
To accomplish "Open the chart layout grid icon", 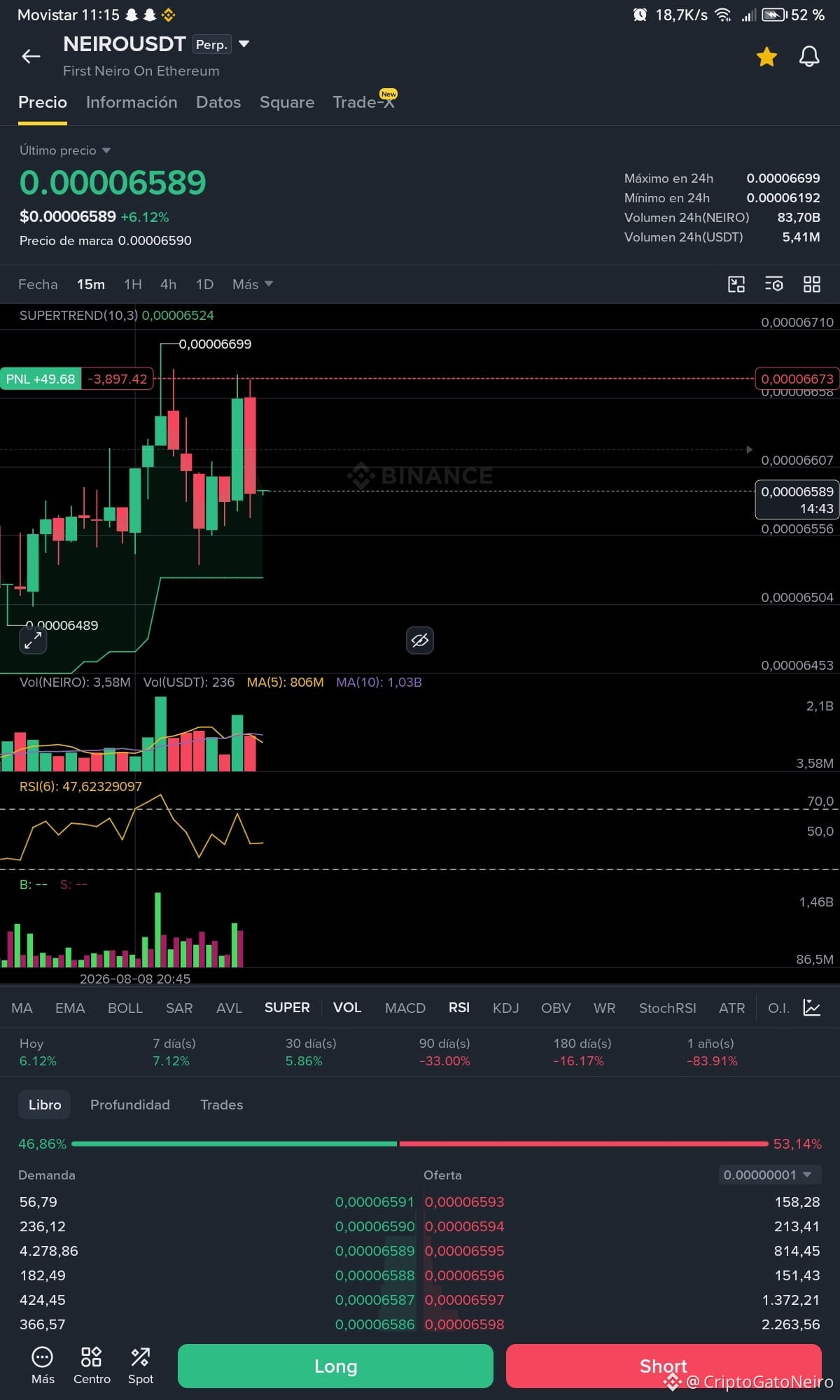I will pos(812,284).
